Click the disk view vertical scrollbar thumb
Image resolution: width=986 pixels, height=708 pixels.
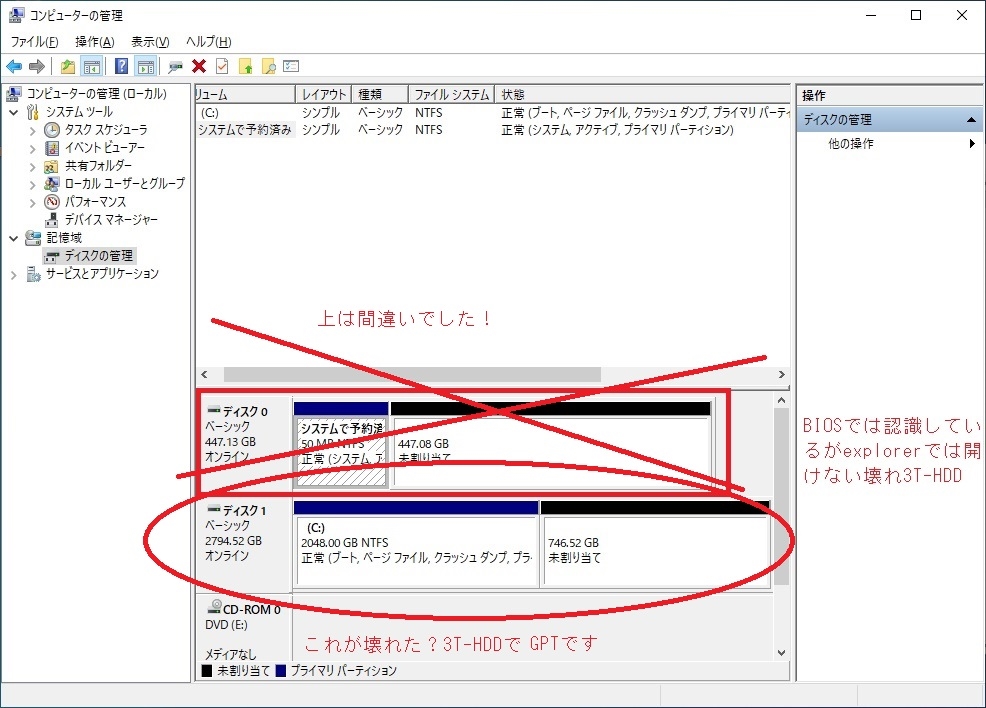point(781,497)
